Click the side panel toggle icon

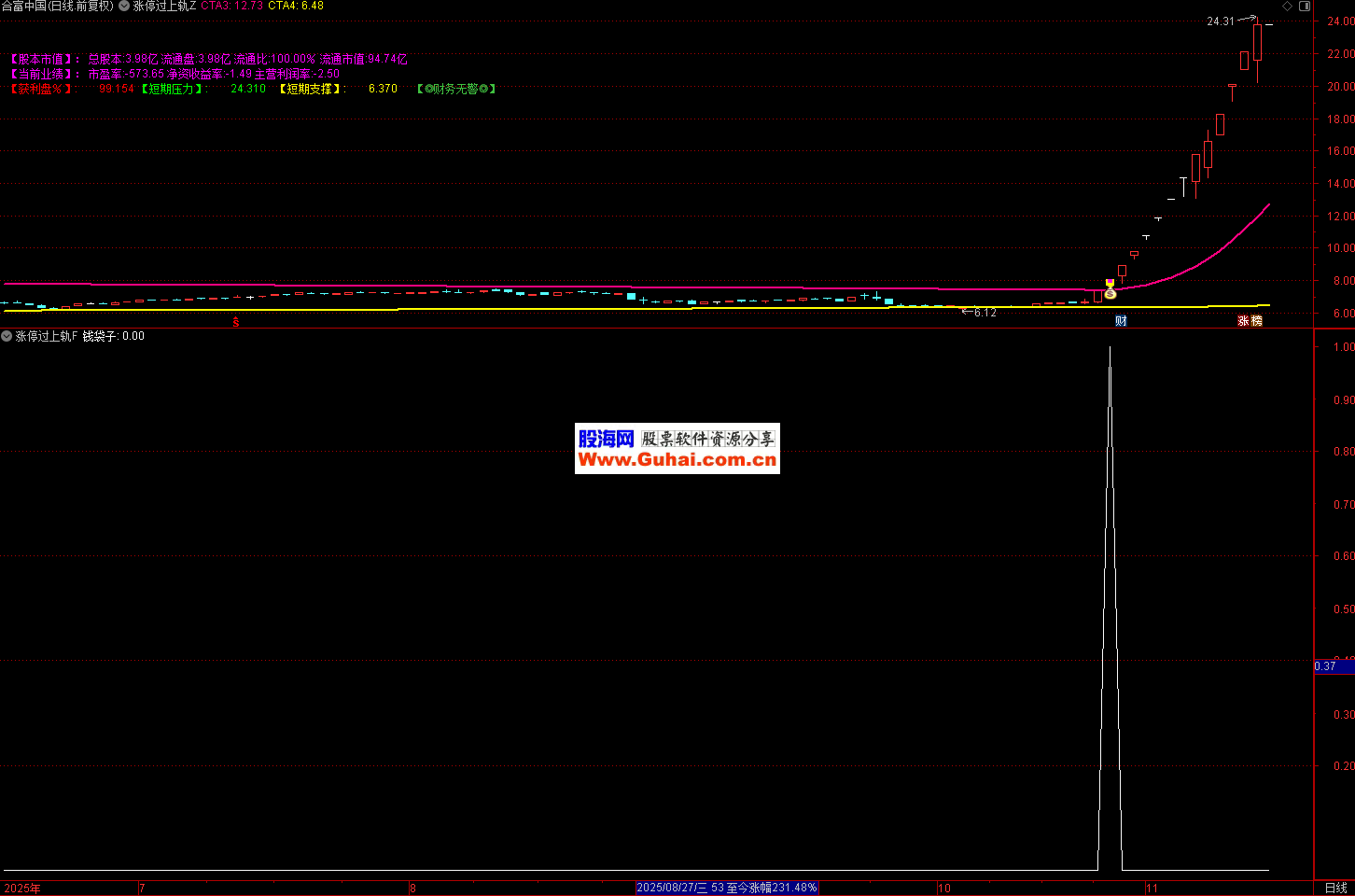pos(1305,7)
